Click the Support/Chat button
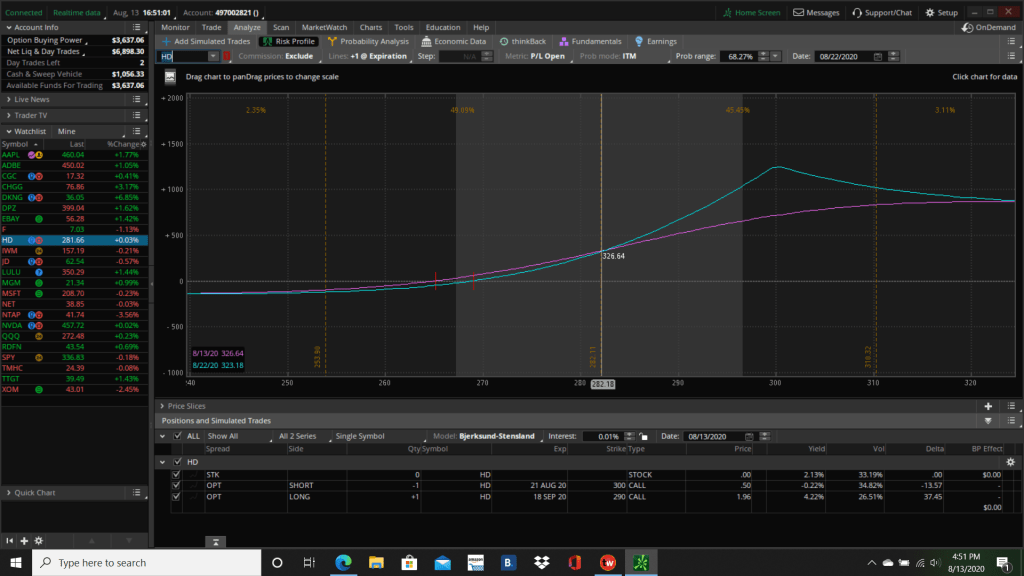Screen dimensions: 1024x576 click(x=882, y=13)
